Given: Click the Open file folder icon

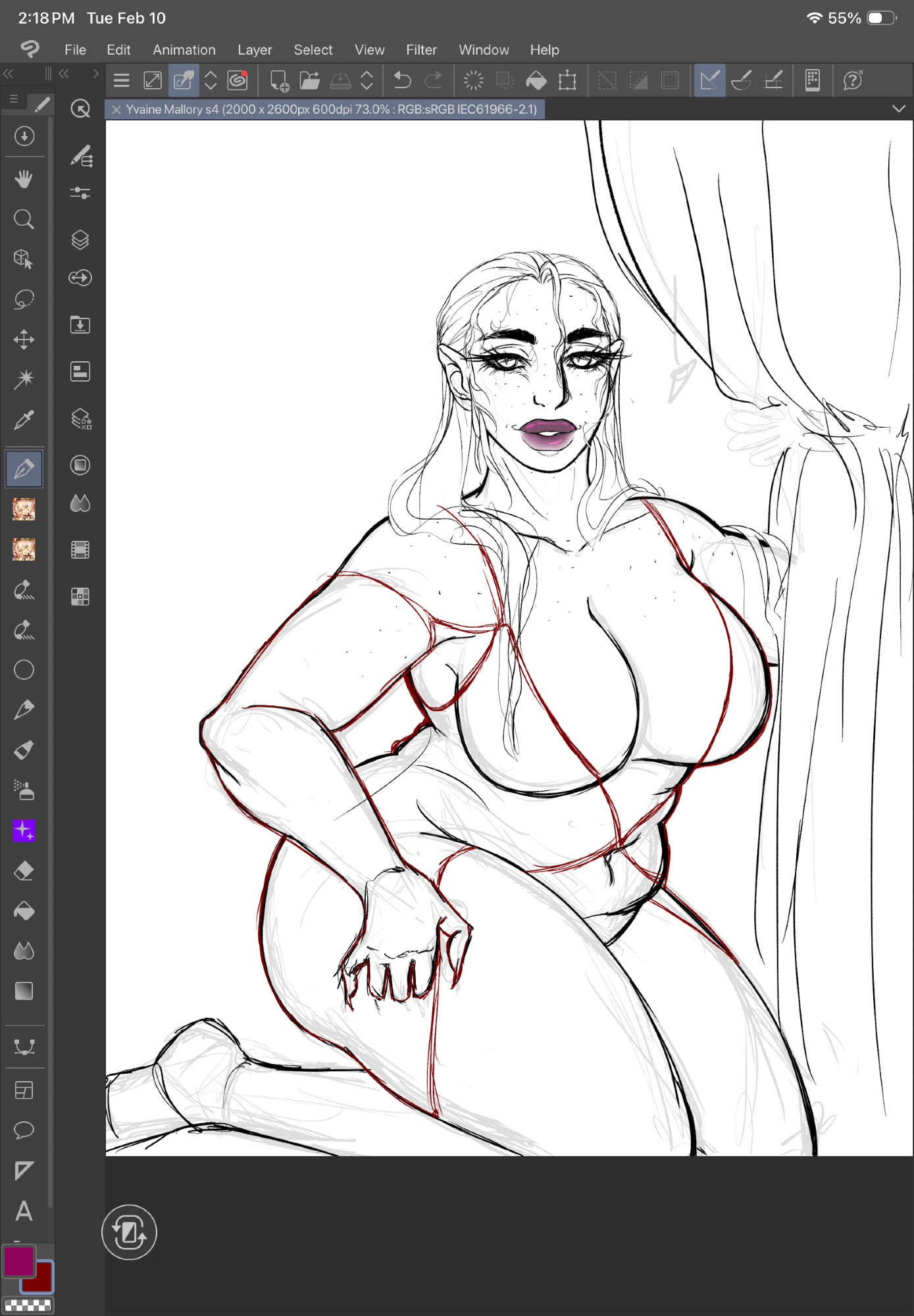Looking at the screenshot, I should pyautogui.click(x=309, y=81).
